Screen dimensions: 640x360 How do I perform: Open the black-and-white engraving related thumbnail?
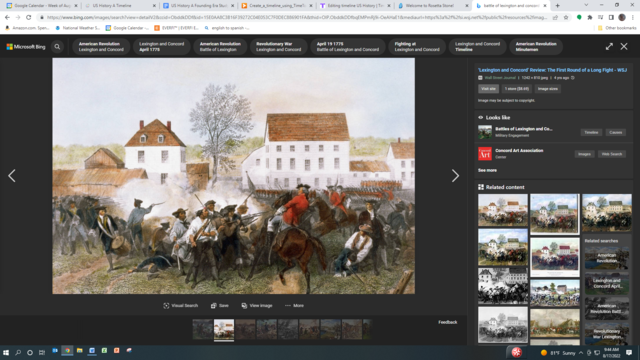pos(502,286)
